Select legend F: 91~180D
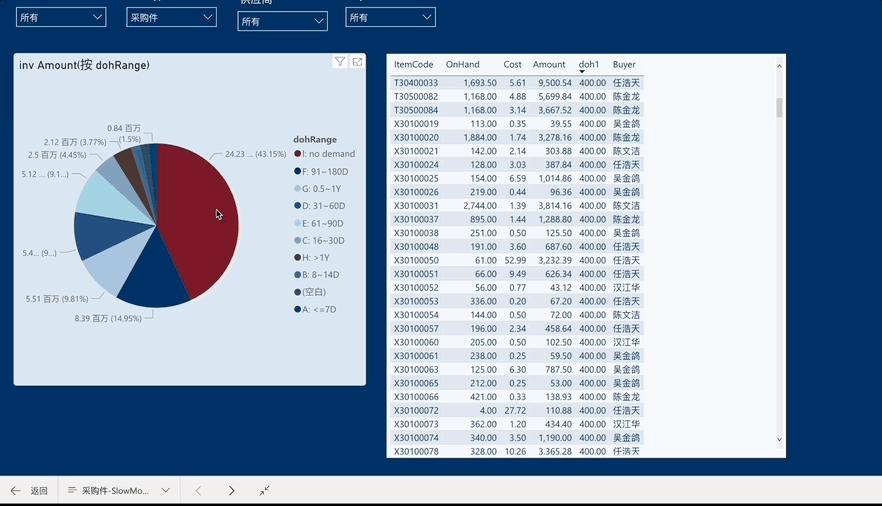The width and height of the screenshot is (882, 506). (321, 171)
